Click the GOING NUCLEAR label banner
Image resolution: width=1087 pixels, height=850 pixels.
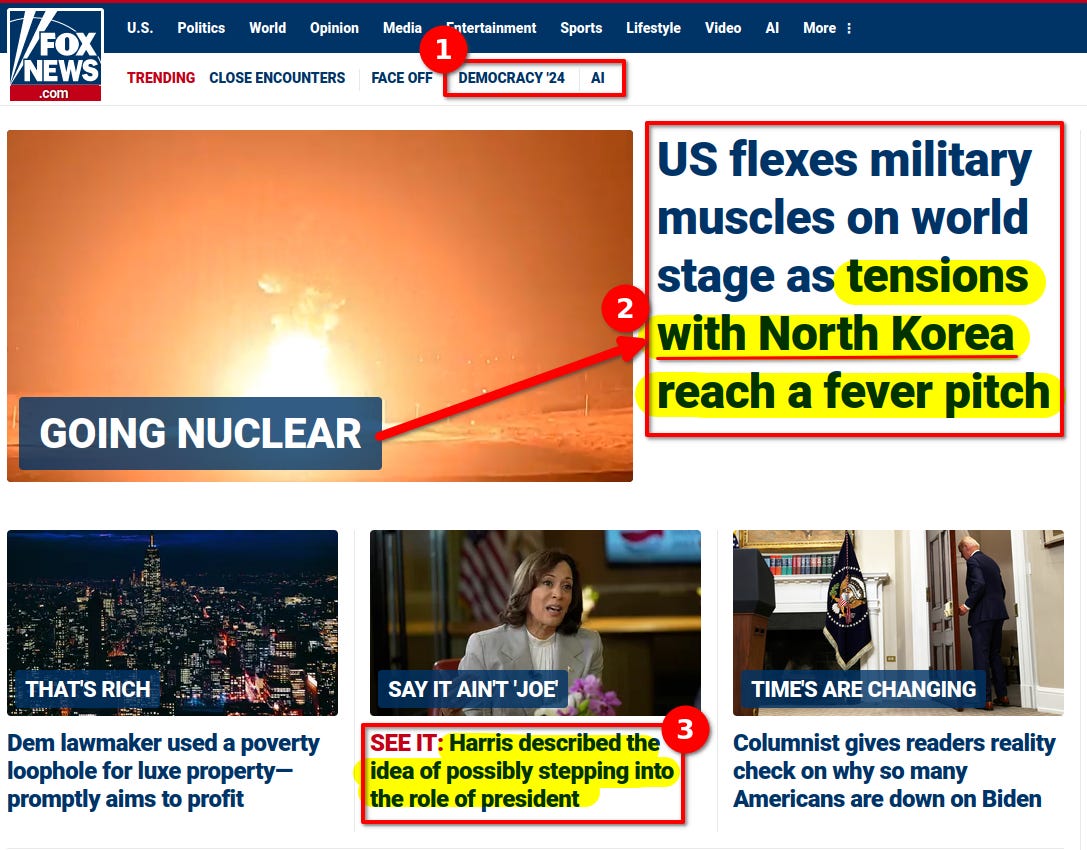(x=200, y=433)
